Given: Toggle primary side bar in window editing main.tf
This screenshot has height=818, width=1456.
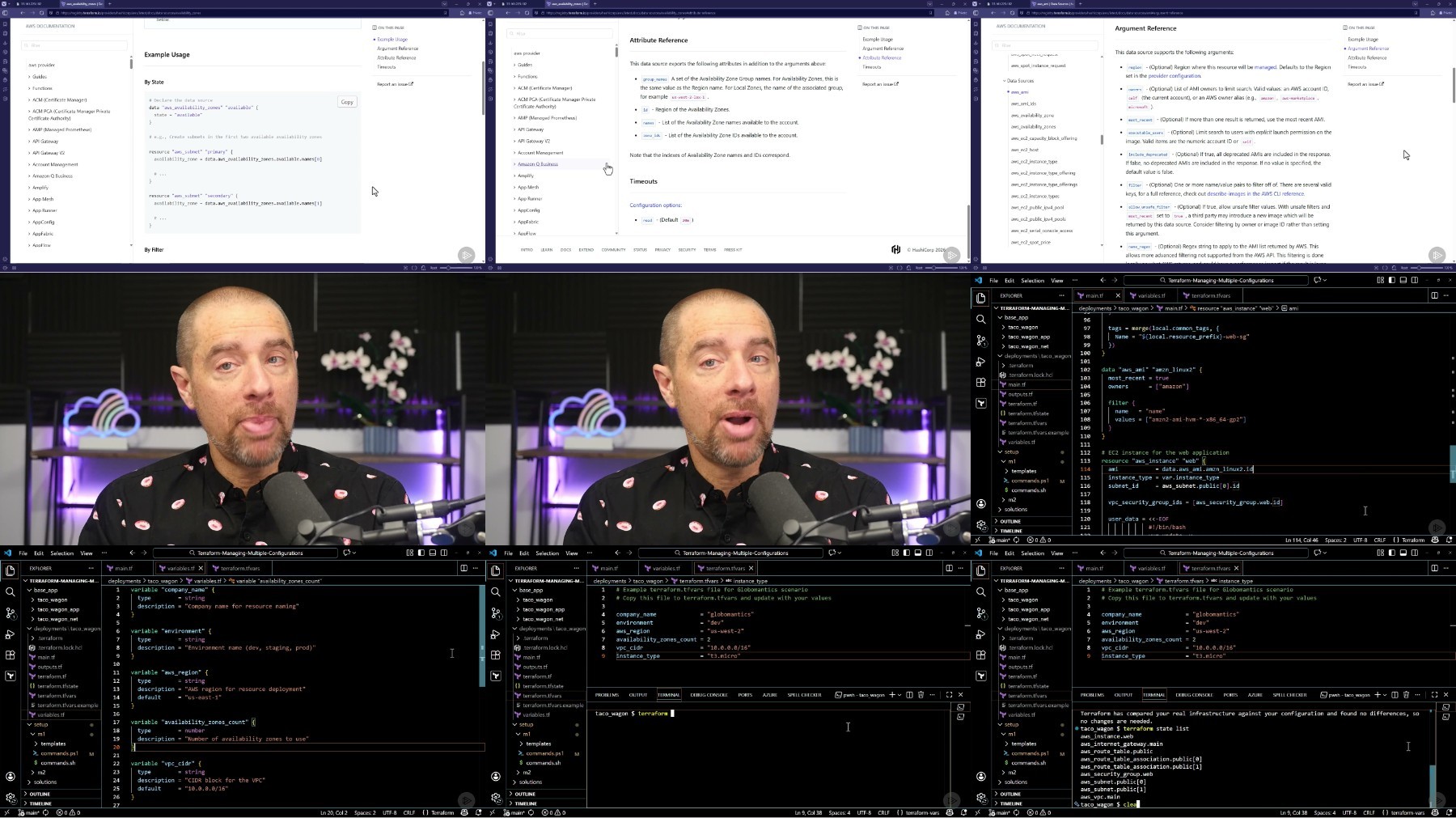Looking at the screenshot, I should pyautogui.click(x=1391, y=280).
